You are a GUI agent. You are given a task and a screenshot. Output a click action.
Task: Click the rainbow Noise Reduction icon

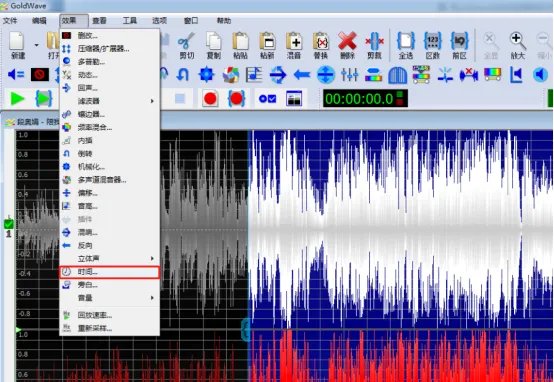click(493, 74)
